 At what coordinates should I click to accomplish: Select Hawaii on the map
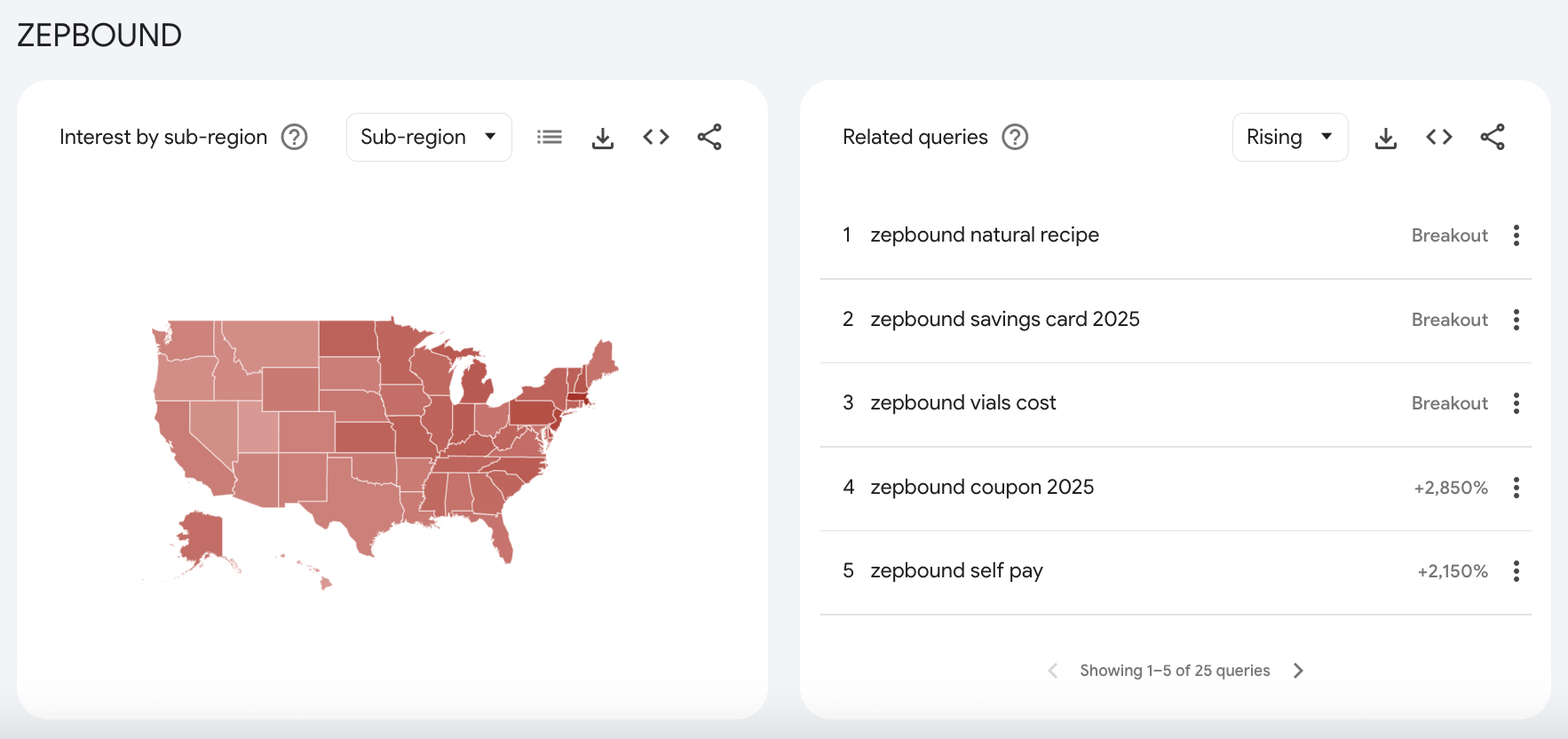click(x=325, y=583)
